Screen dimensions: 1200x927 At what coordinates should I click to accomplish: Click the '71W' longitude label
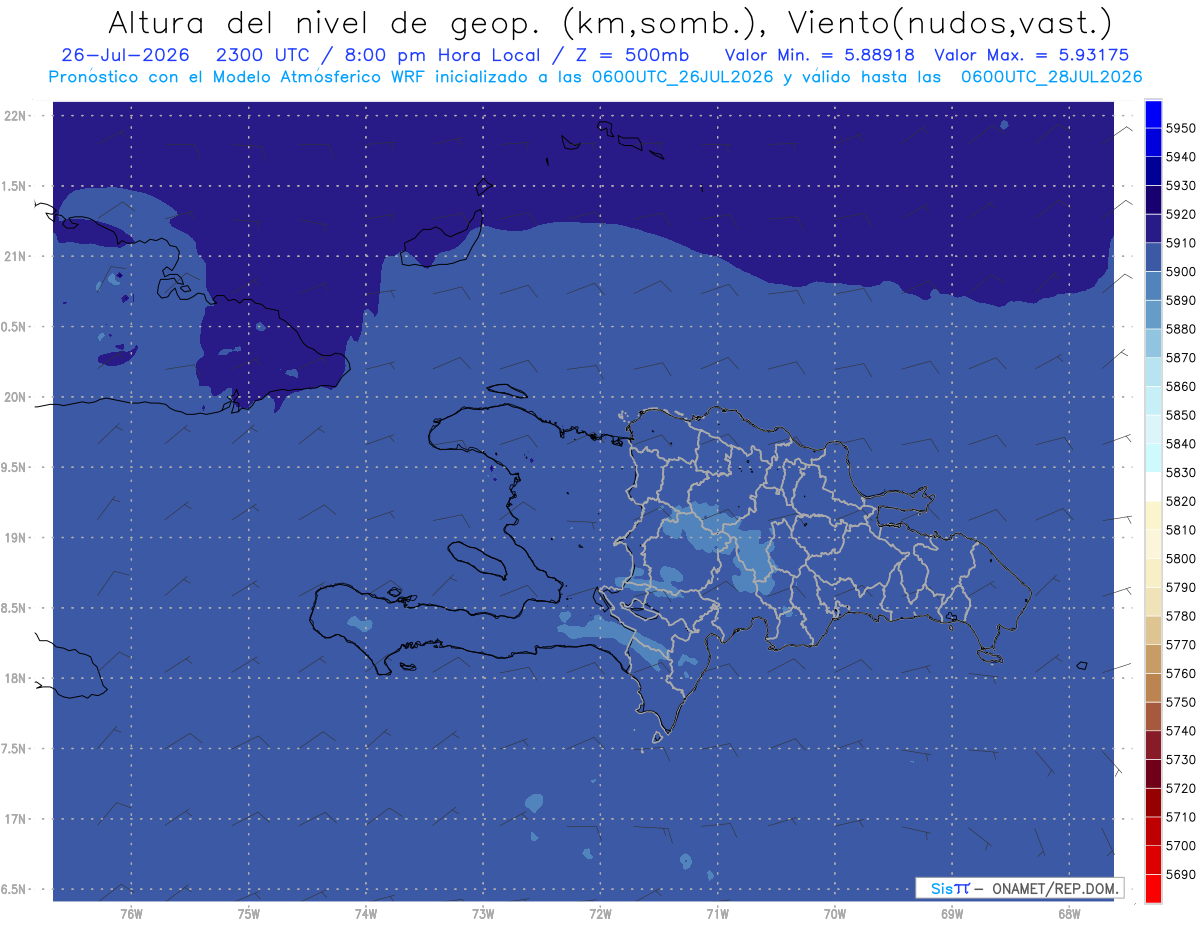[x=717, y=913]
